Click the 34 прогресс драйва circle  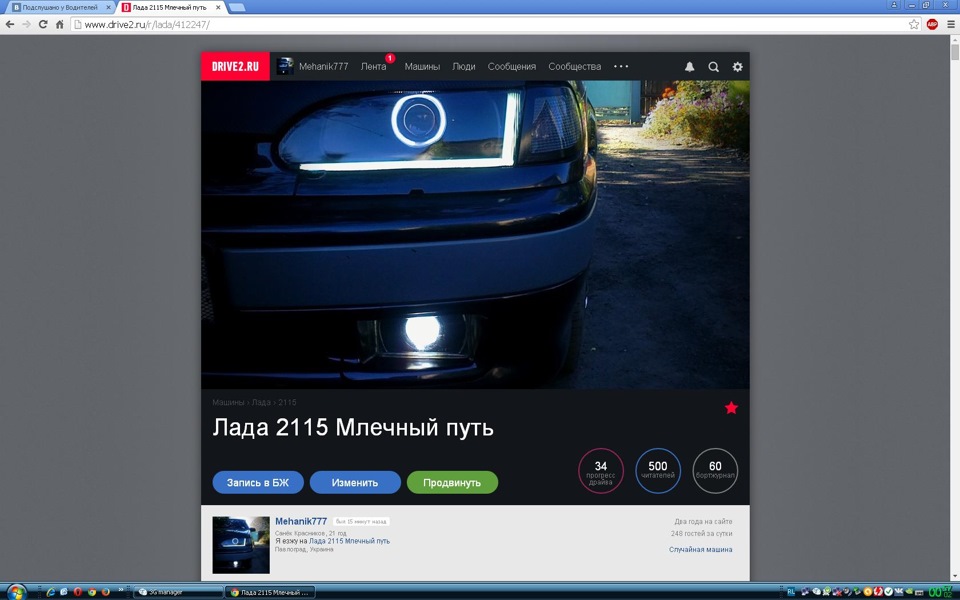click(601, 471)
